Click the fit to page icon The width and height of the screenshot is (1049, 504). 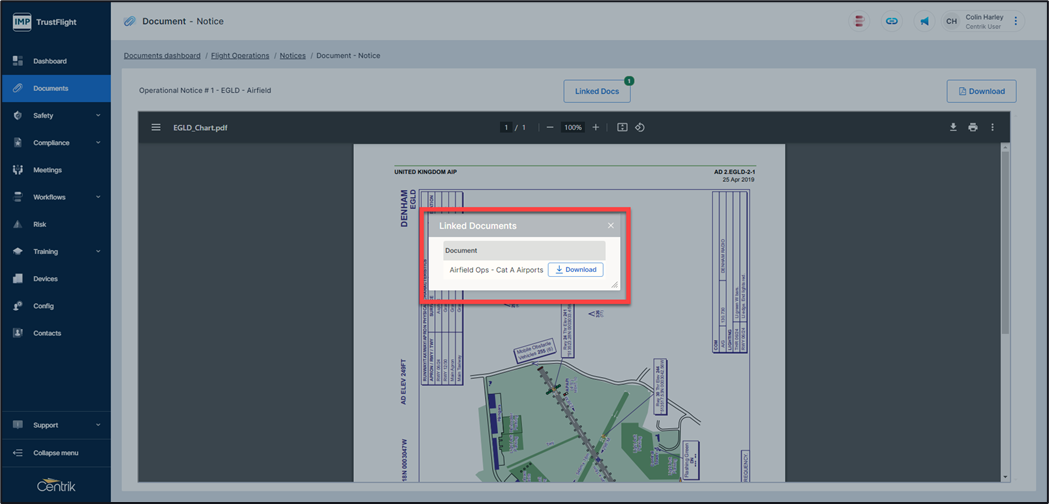[622, 128]
